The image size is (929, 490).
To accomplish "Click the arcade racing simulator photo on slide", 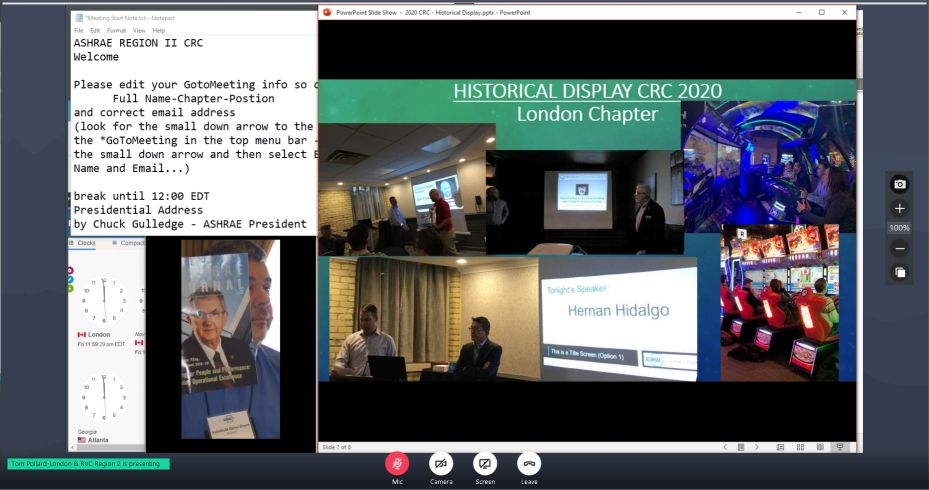I will point(768,166).
